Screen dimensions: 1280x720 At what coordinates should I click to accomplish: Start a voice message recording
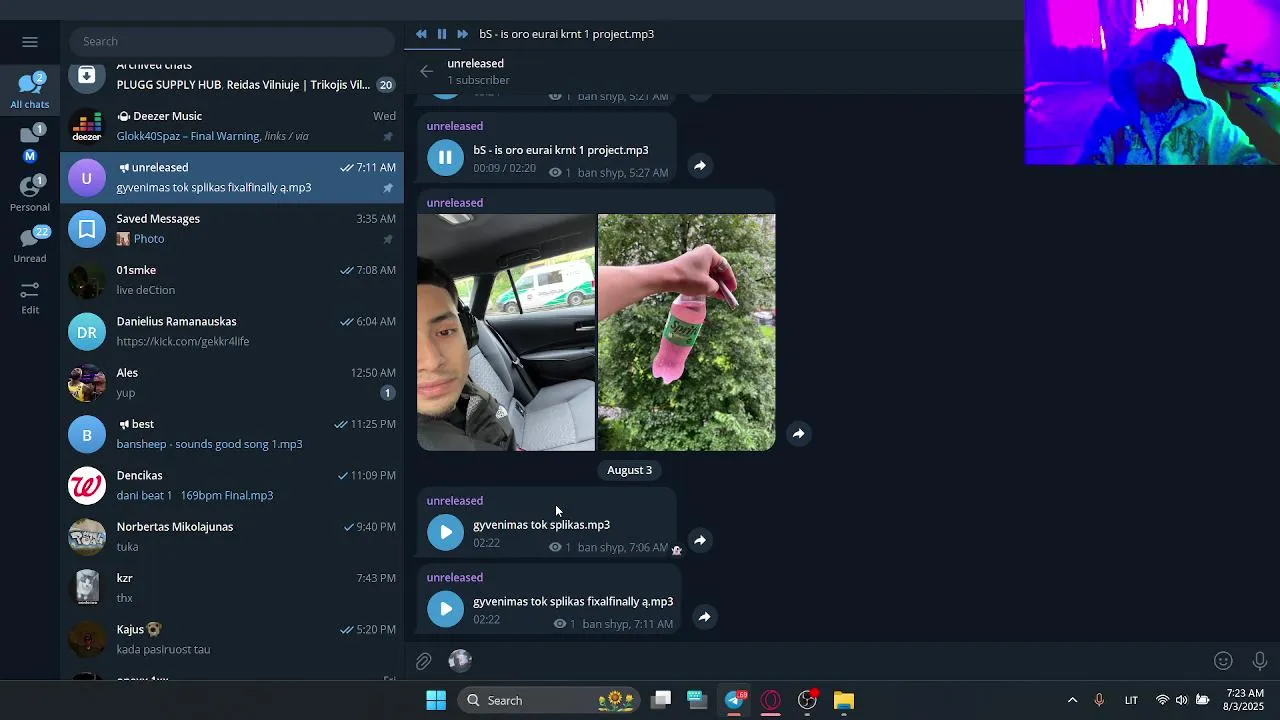[1260, 661]
